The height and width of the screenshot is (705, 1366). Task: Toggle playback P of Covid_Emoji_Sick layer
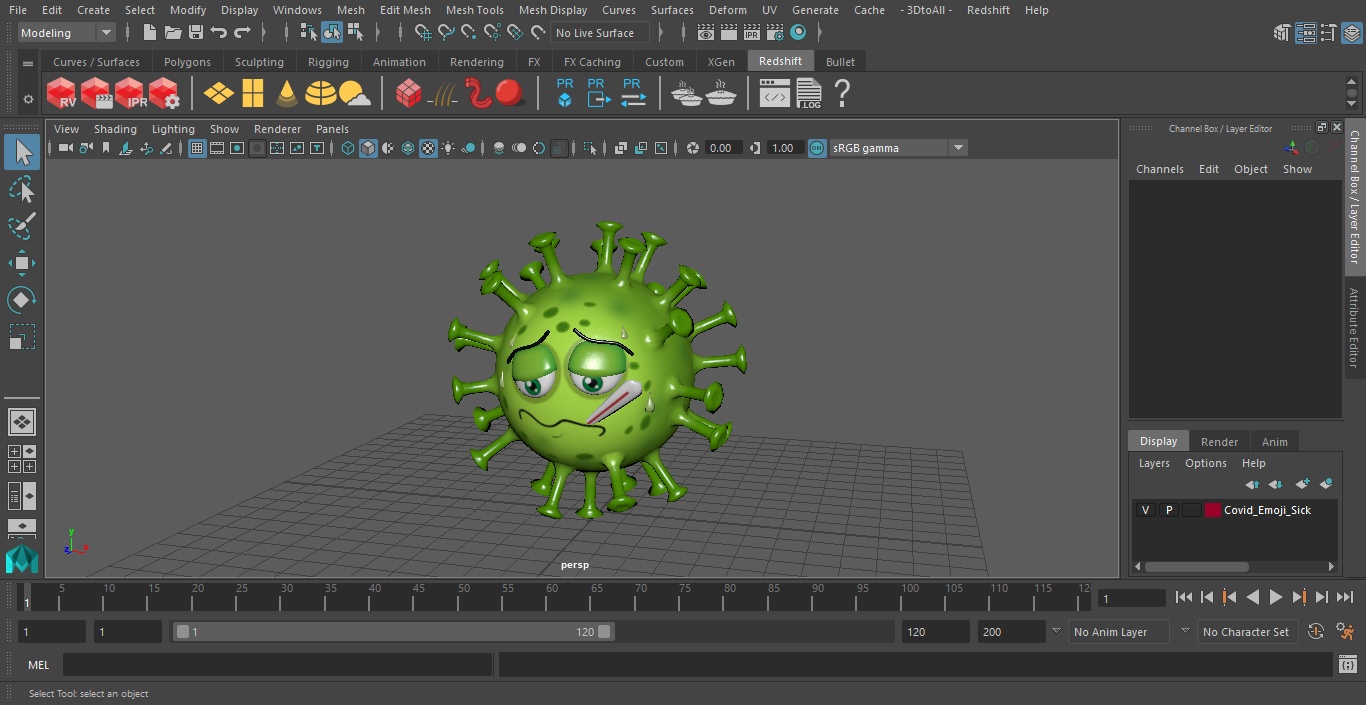[x=1168, y=510]
